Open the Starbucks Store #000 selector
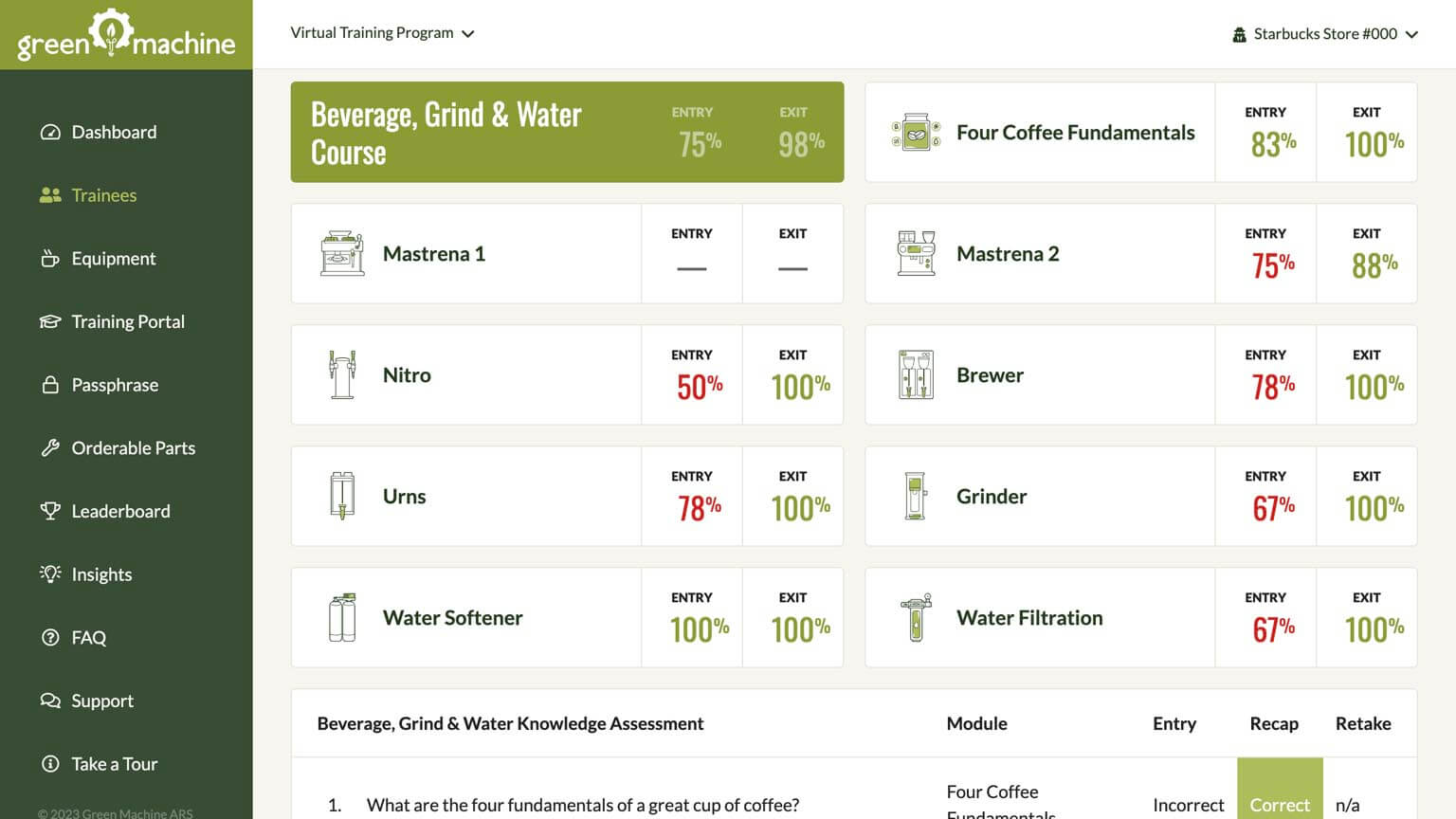 tap(1325, 34)
